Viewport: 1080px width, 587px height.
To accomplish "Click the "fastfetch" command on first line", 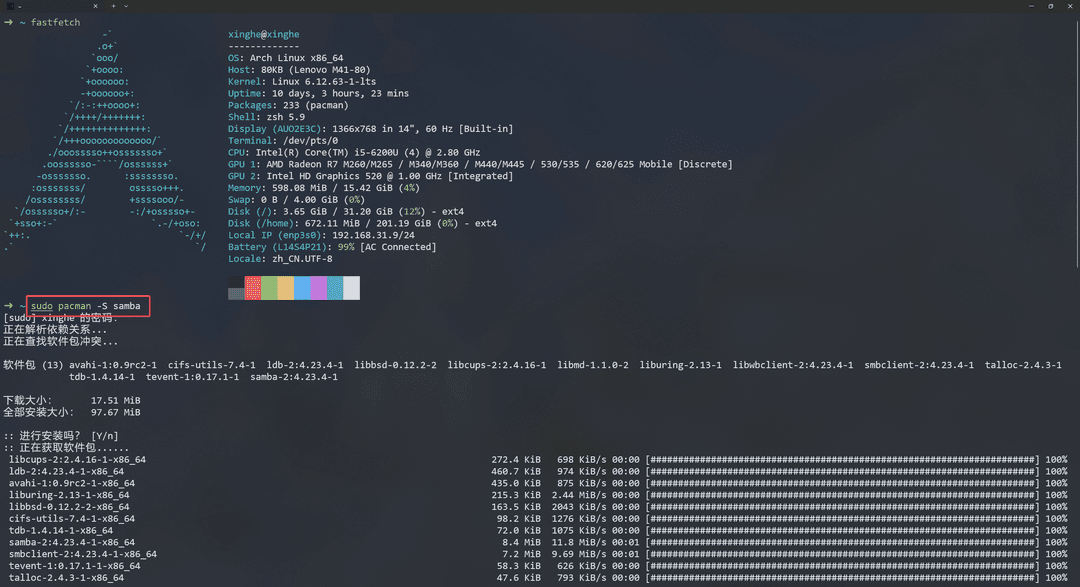I will (55, 23).
